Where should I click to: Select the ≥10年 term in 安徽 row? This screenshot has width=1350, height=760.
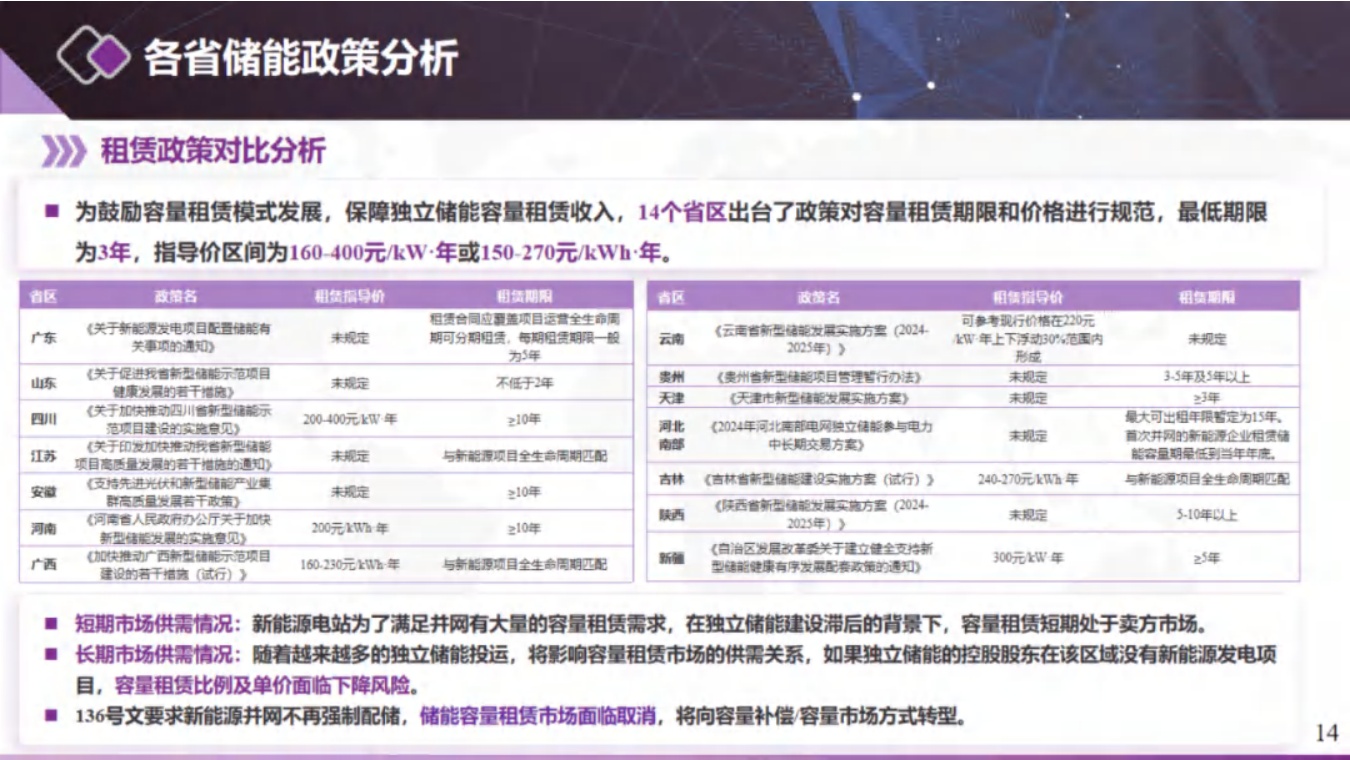pyautogui.click(x=525, y=492)
